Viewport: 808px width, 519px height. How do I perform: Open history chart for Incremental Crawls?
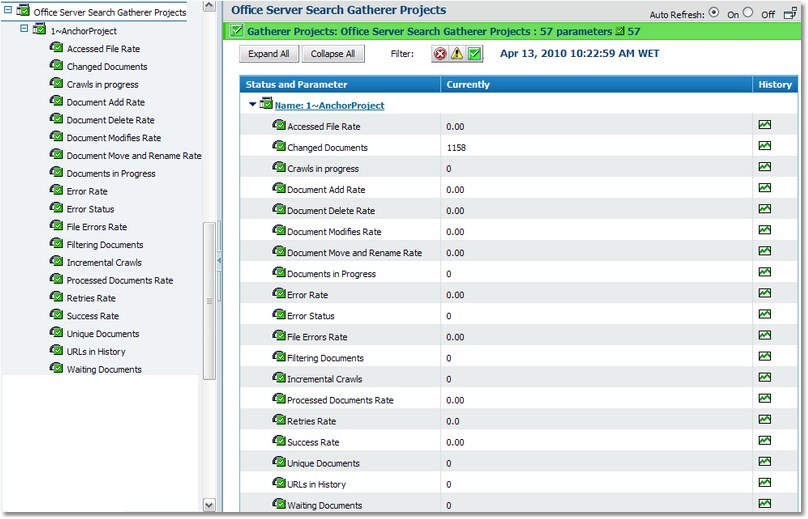(x=765, y=378)
